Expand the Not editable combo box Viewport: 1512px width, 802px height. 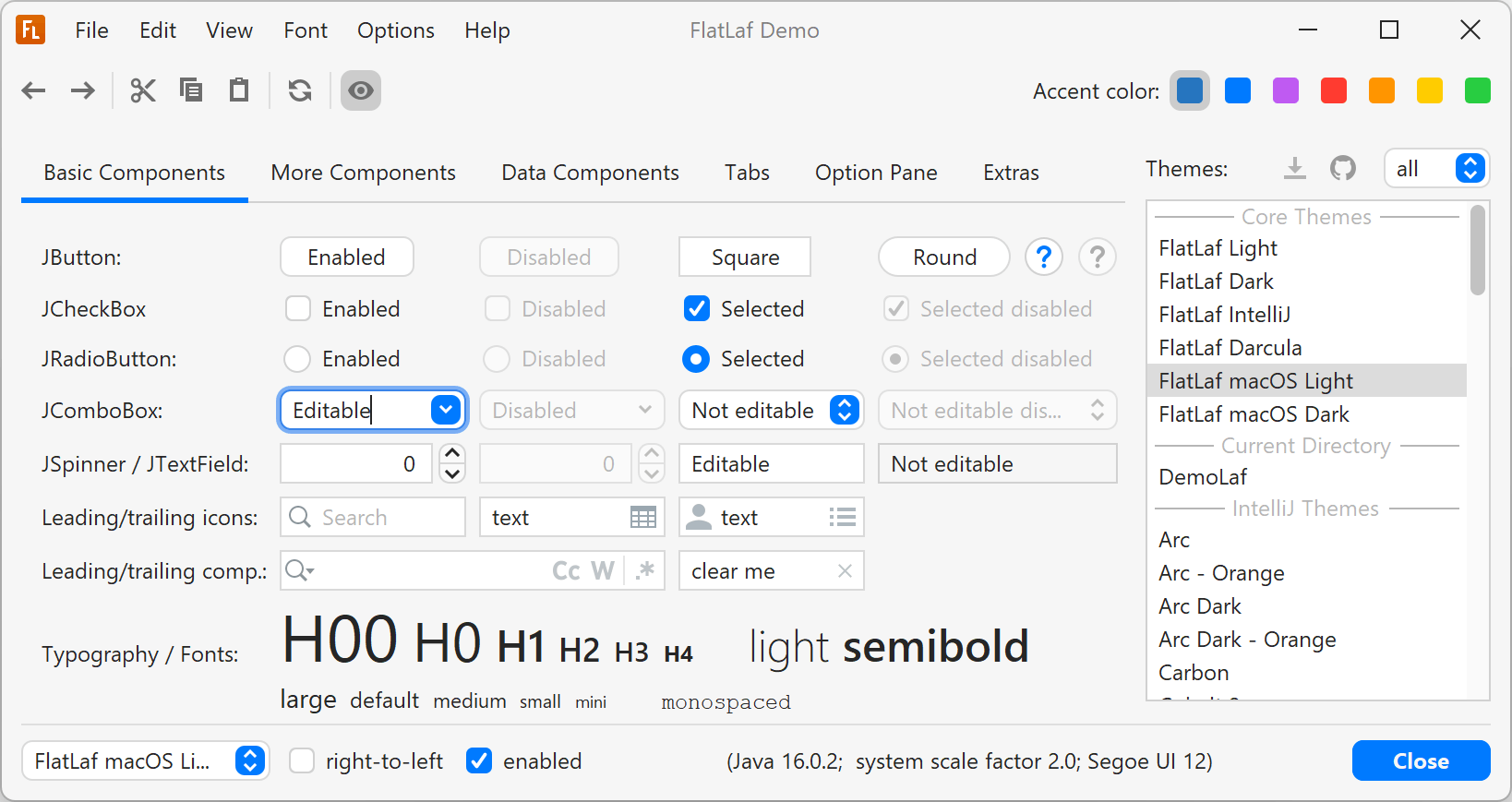click(x=845, y=410)
